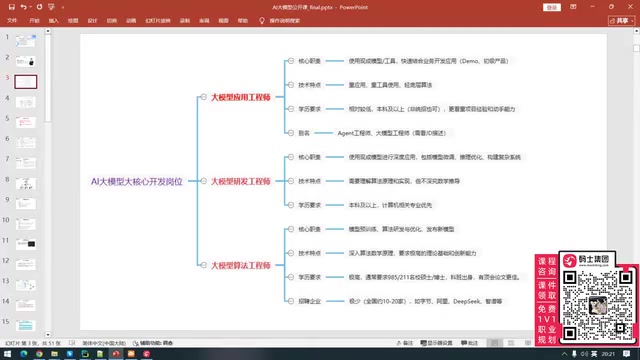Switch to the 开始 (Home) ribbon tab
Image resolution: width=640 pixels, height=360 pixels.
pos(34,20)
